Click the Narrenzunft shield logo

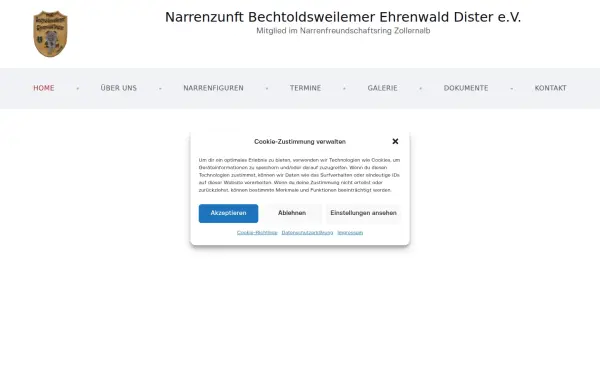tap(50, 34)
